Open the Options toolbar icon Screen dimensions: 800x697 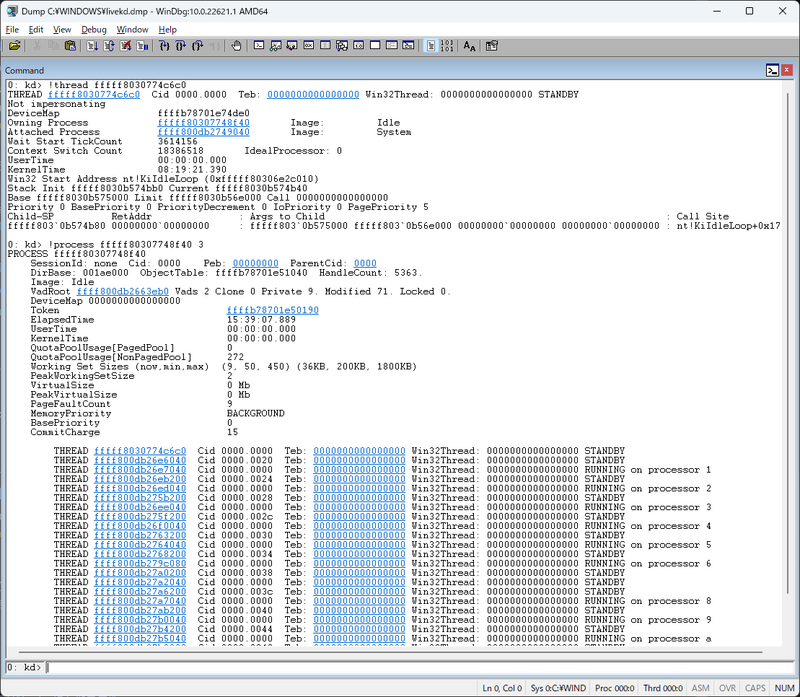[491, 46]
